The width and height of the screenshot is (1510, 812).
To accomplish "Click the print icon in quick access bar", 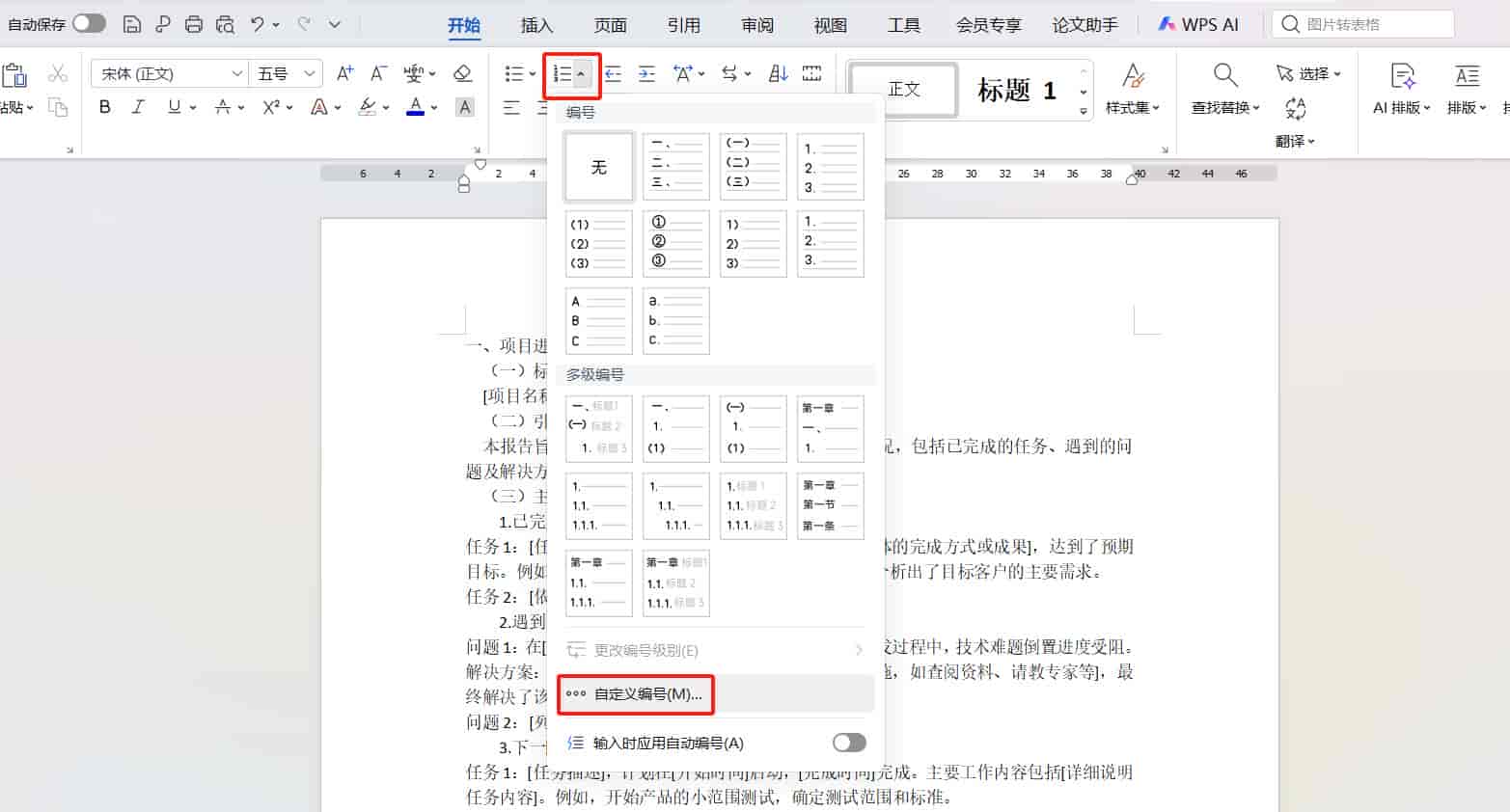I will pyautogui.click(x=194, y=24).
